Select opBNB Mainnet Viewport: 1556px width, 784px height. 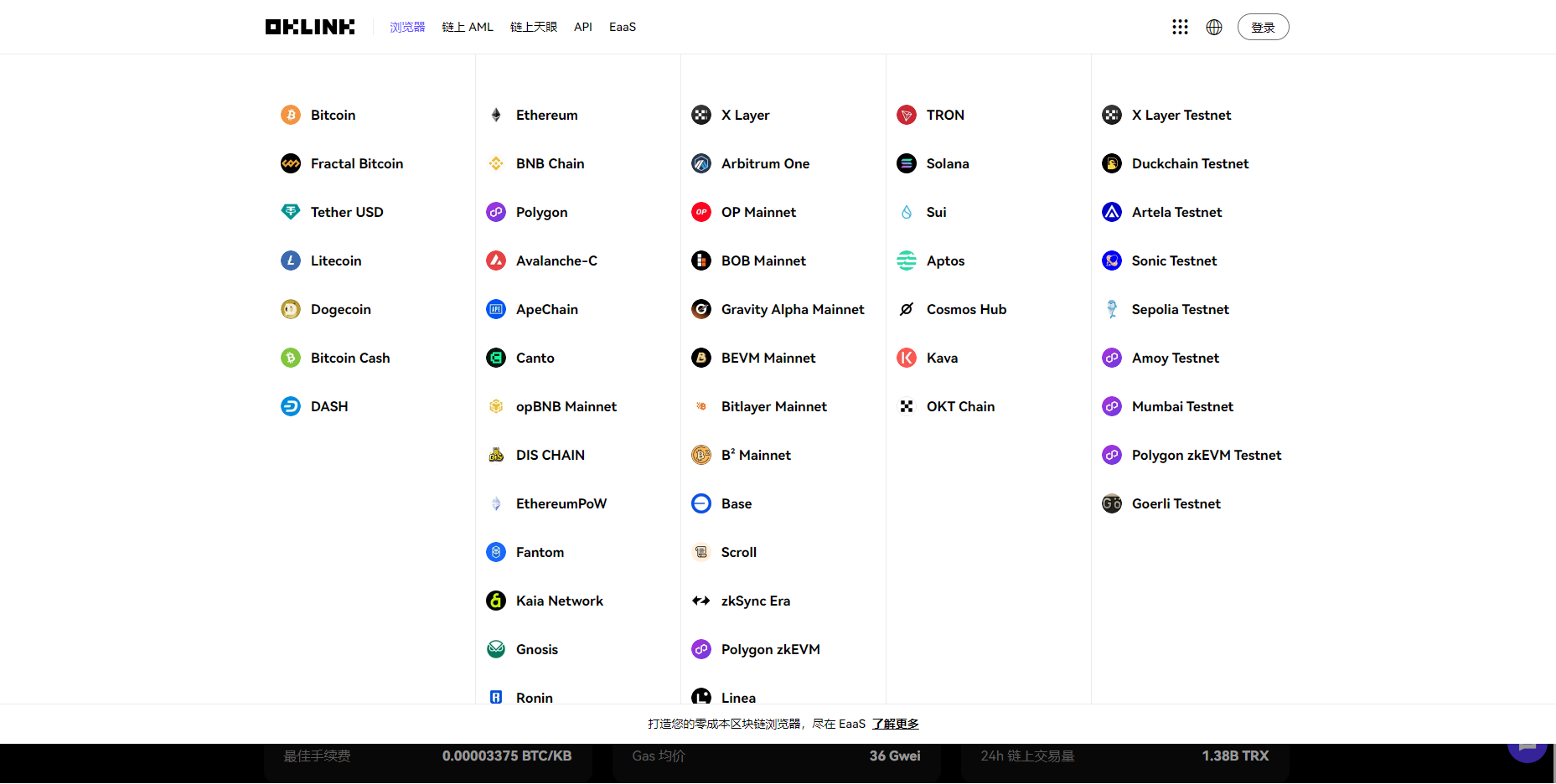pyautogui.click(x=566, y=406)
